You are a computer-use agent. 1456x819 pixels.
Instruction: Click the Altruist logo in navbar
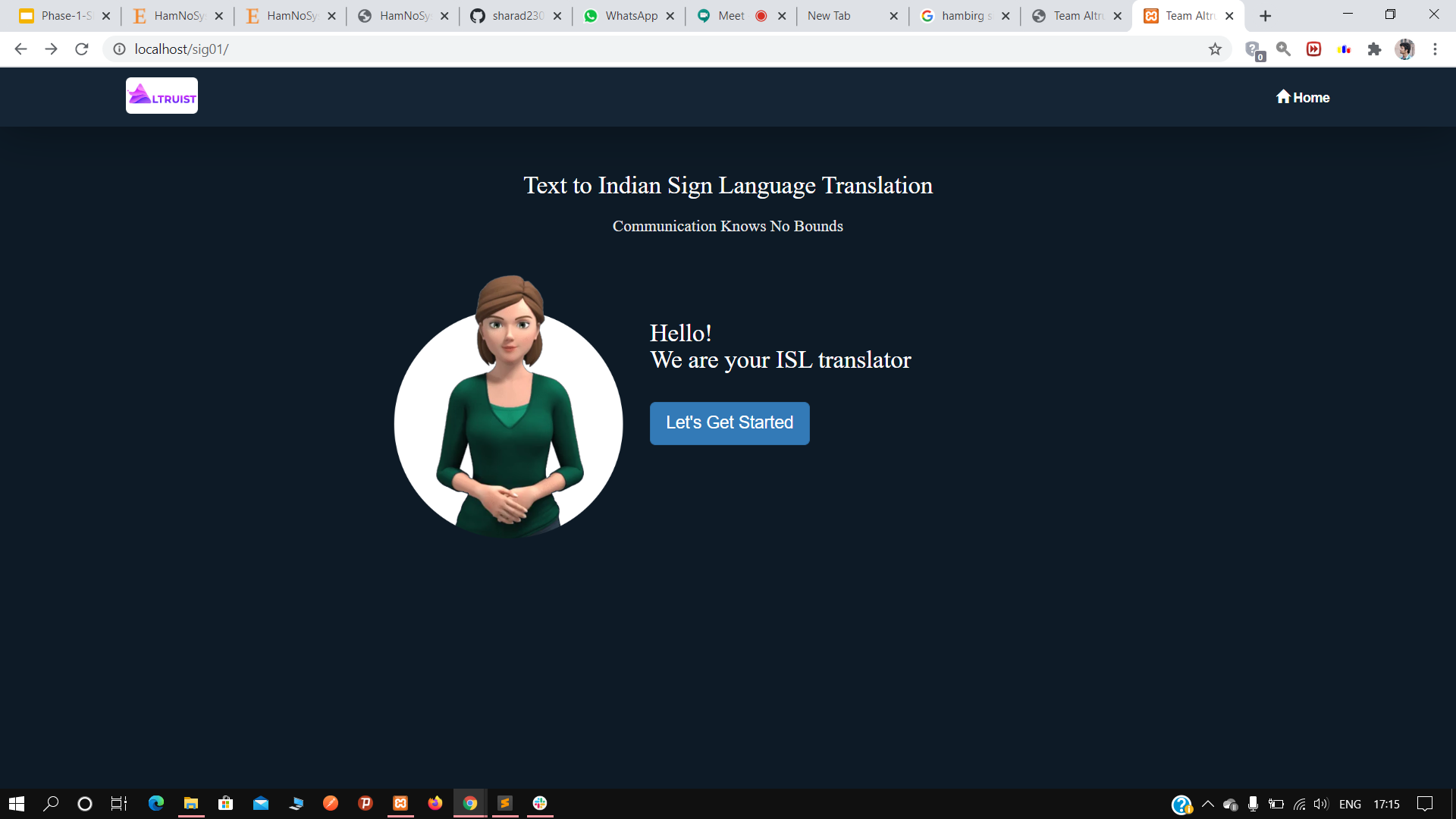pyautogui.click(x=162, y=96)
